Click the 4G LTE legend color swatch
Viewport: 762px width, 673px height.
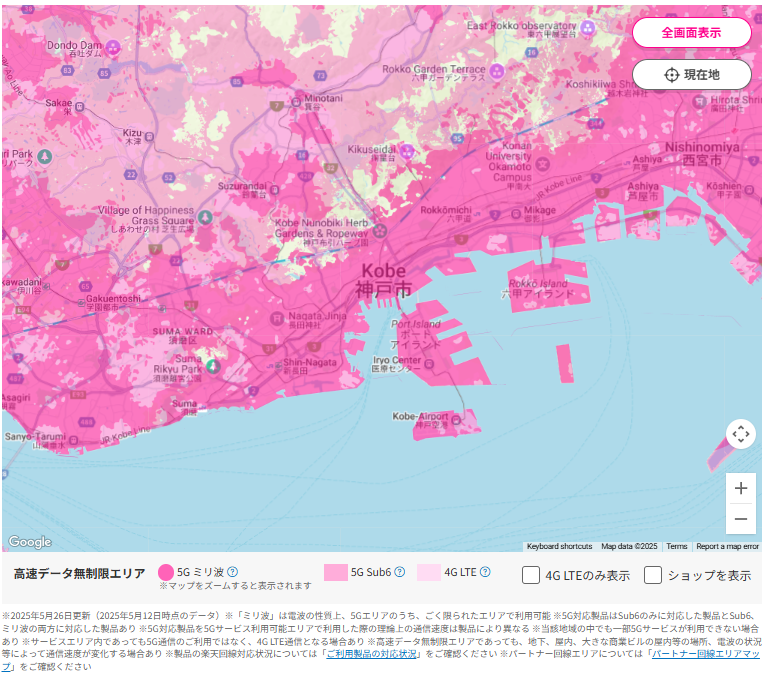[x=429, y=572]
